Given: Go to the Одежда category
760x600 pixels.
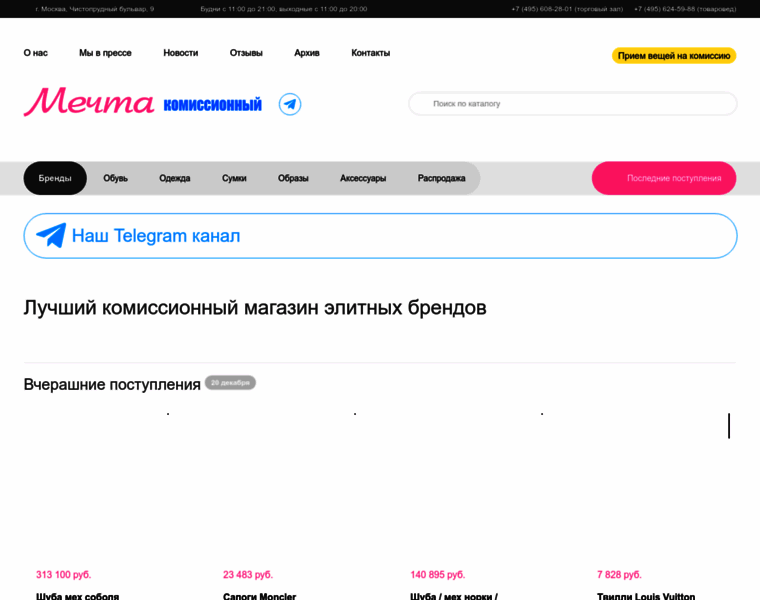Looking at the screenshot, I should coord(175,178).
